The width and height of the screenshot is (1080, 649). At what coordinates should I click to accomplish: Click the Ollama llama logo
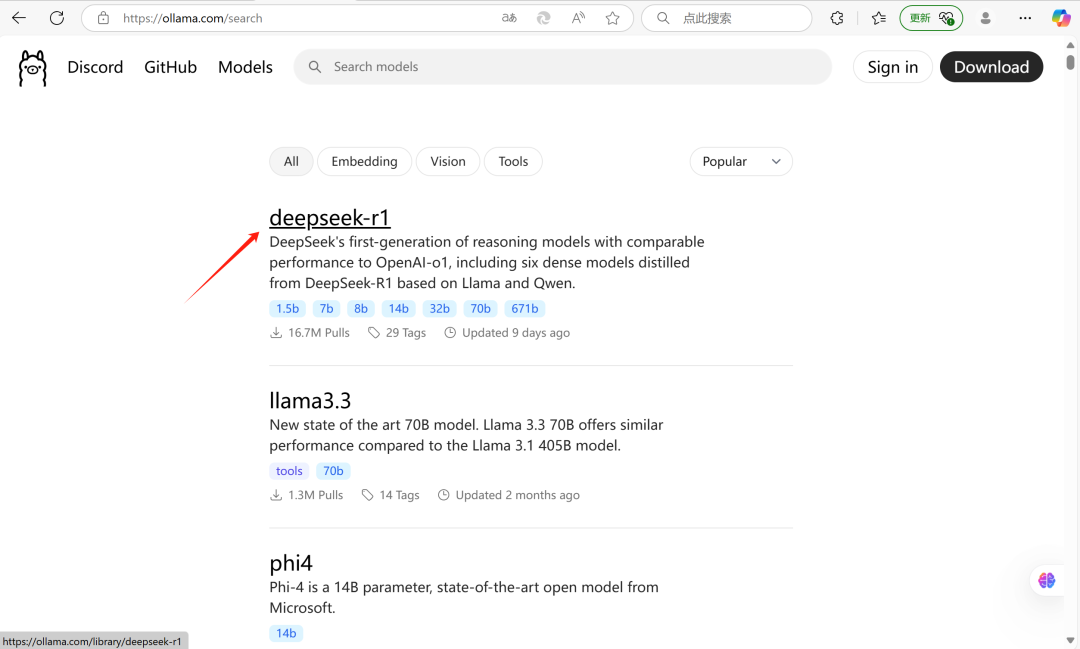(32, 68)
